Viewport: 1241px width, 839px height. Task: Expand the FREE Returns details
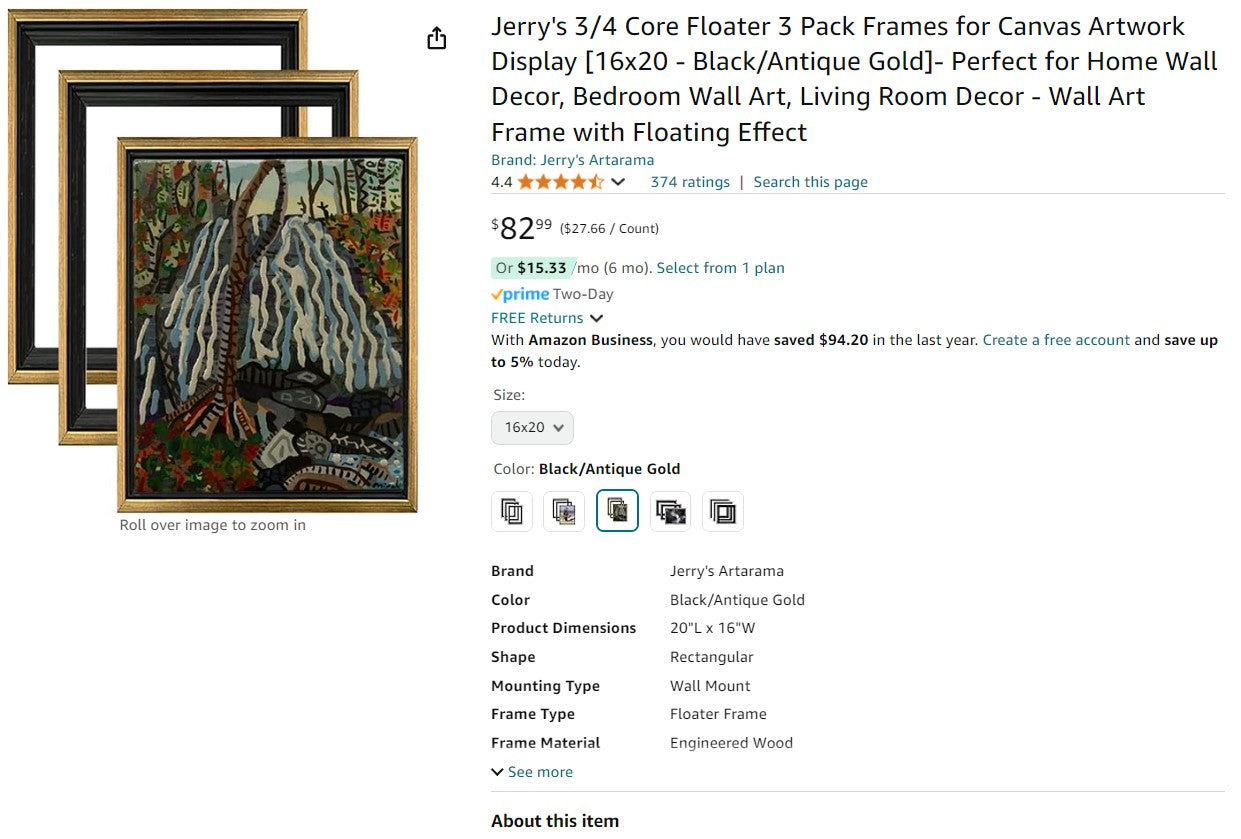(x=547, y=317)
